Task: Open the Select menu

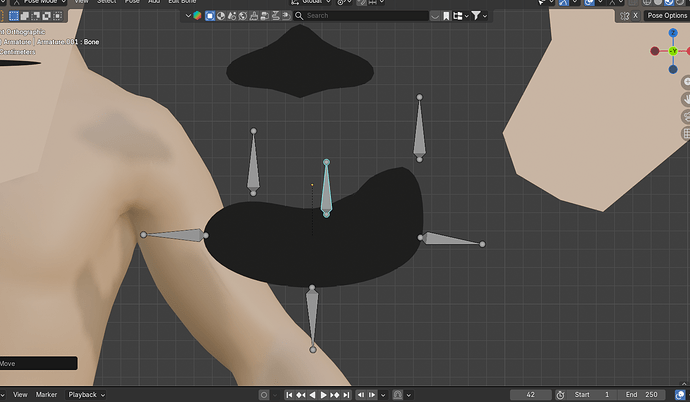Action: (x=106, y=2)
